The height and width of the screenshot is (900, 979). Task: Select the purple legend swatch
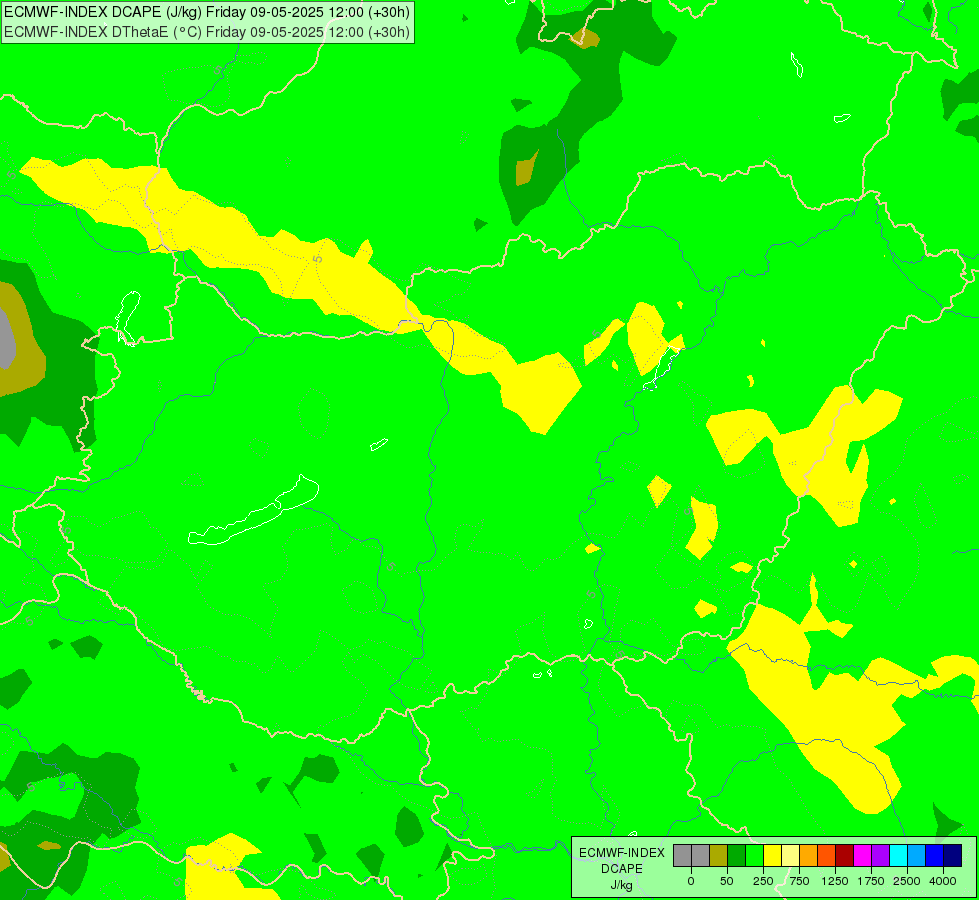(880, 855)
